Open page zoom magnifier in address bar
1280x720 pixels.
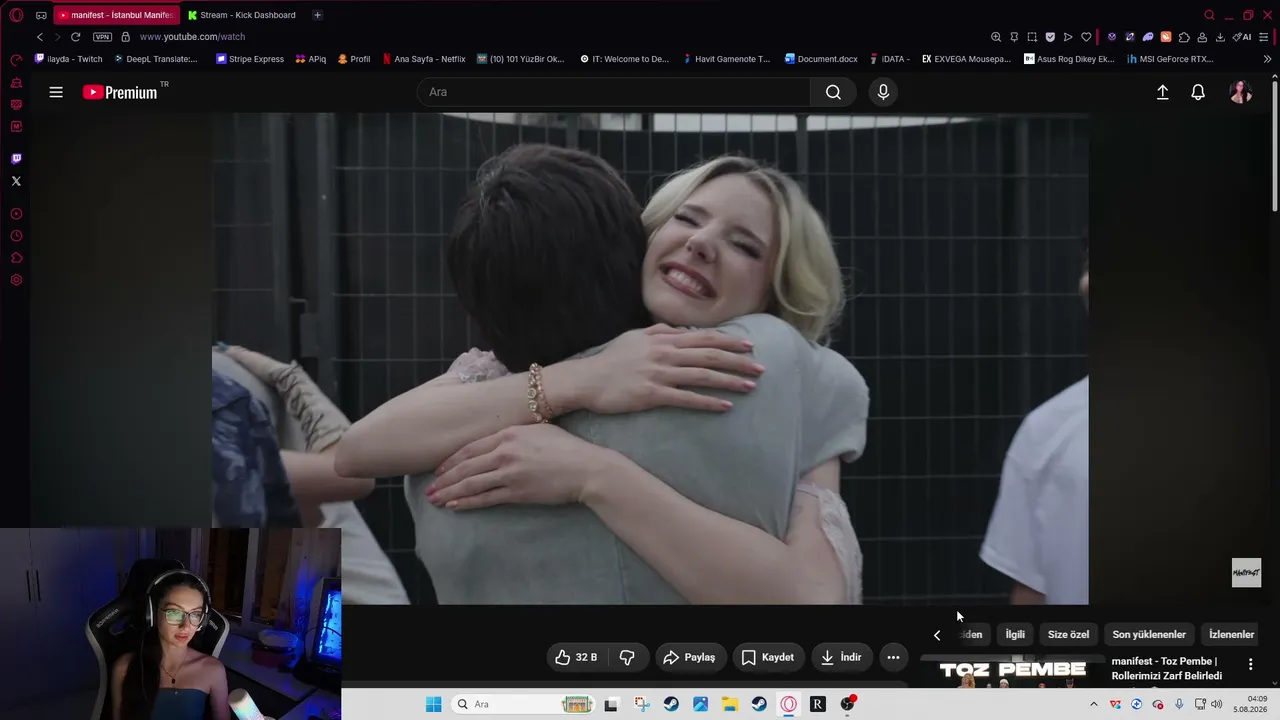click(996, 37)
